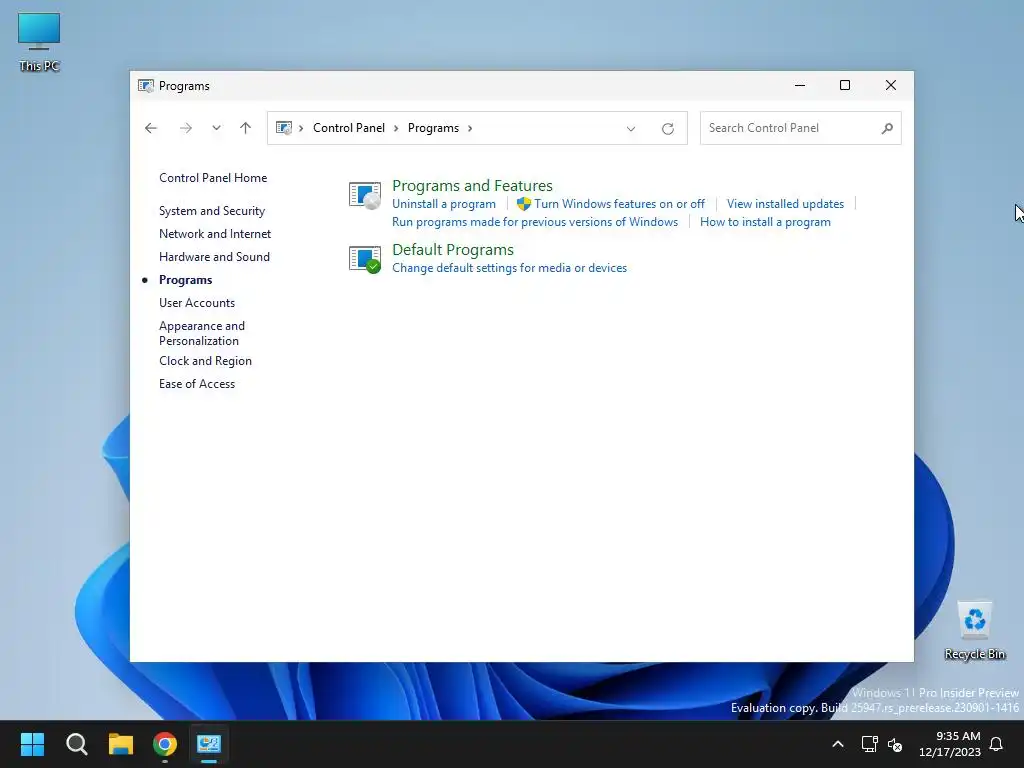Image resolution: width=1024 pixels, height=768 pixels.
Task: Show hidden tray icons chevron
Action: coord(838,744)
